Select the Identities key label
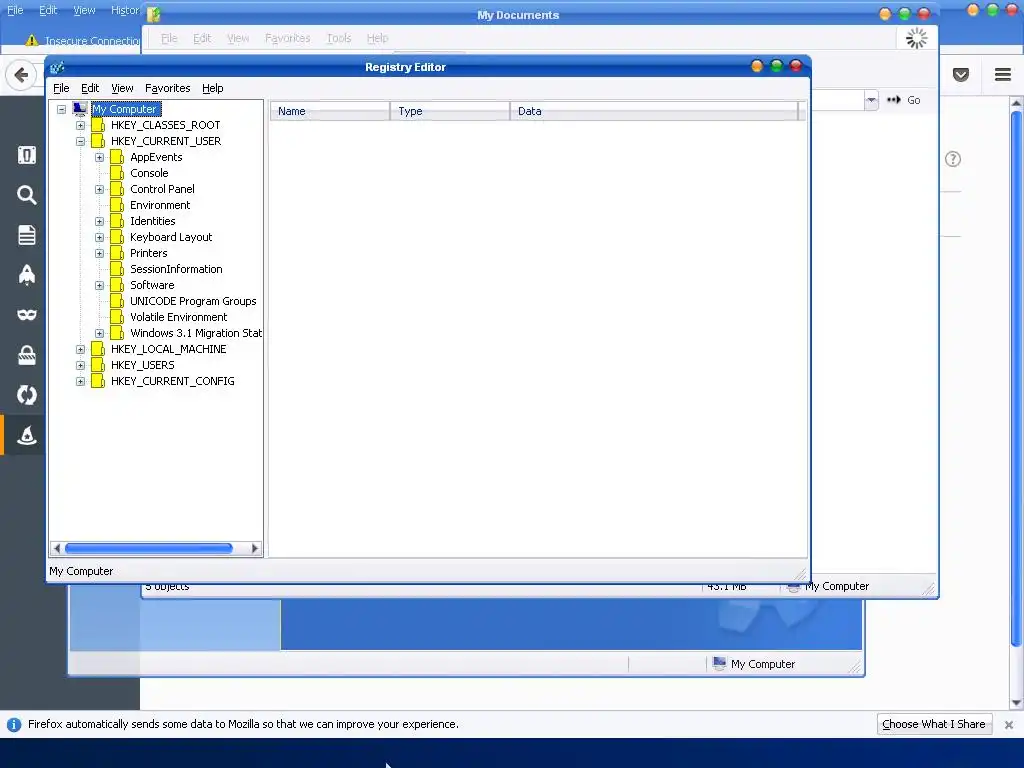The height and width of the screenshot is (768, 1024). [x=152, y=221]
